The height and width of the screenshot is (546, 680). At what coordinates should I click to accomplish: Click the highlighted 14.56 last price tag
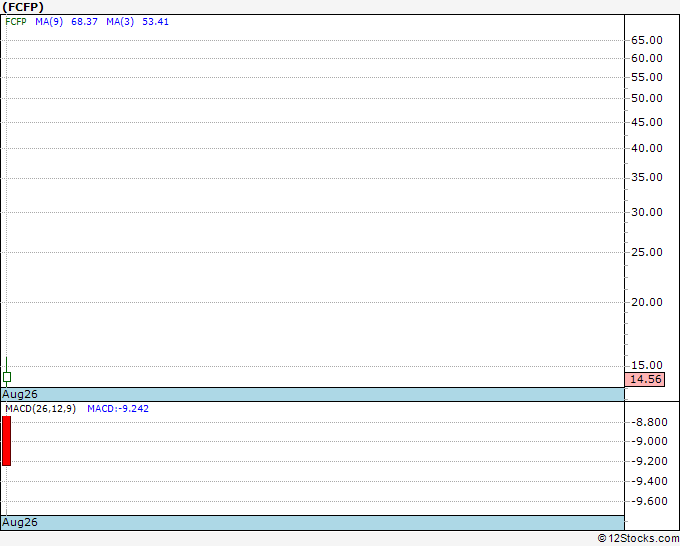coord(645,379)
